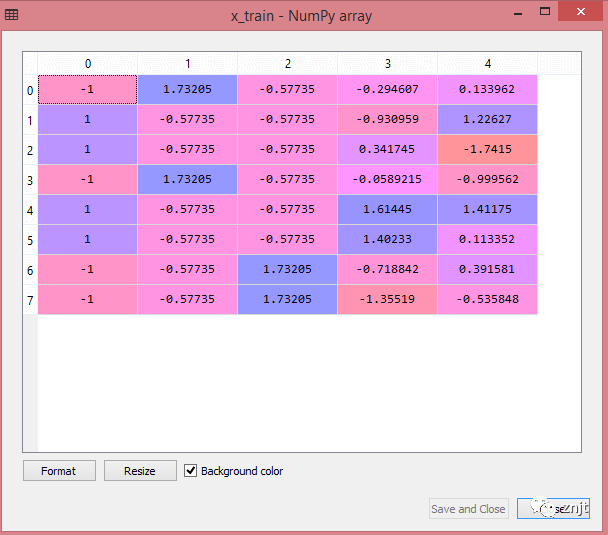
Task: Click the Resize button
Action: click(140, 471)
